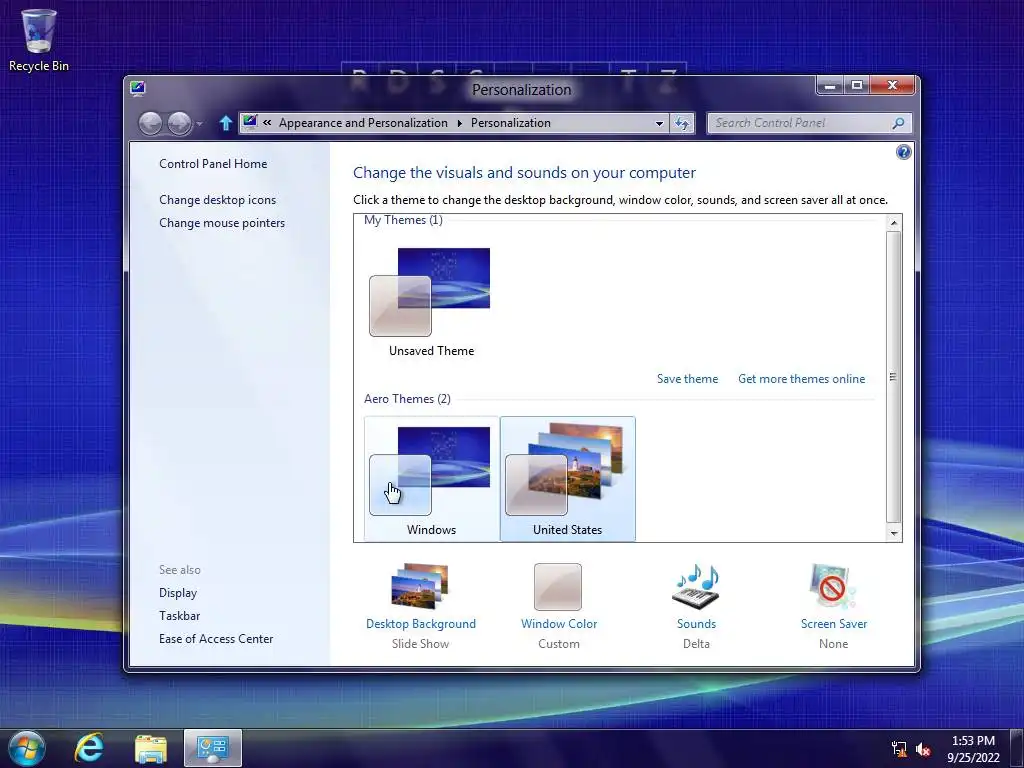The width and height of the screenshot is (1024, 768).
Task: Click the window title bar system icon
Action: (x=137, y=88)
